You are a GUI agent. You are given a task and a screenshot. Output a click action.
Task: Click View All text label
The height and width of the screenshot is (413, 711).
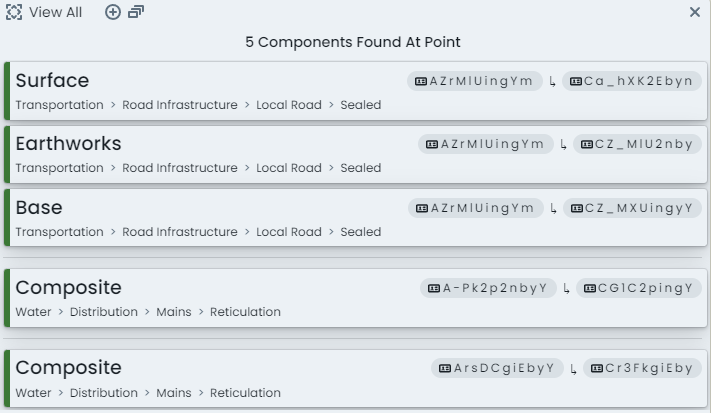[55, 12]
